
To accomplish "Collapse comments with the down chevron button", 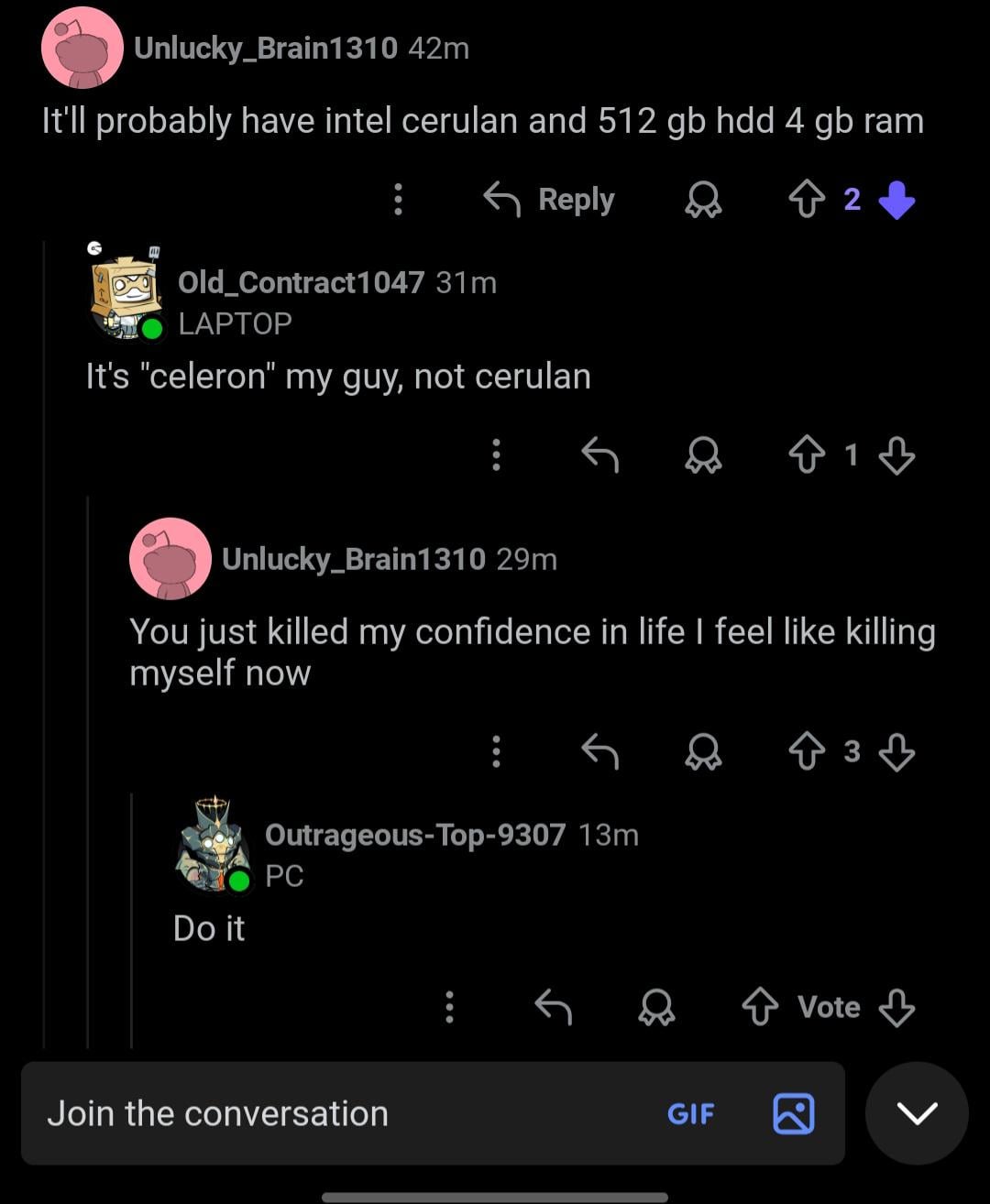I will point(917,1113).
